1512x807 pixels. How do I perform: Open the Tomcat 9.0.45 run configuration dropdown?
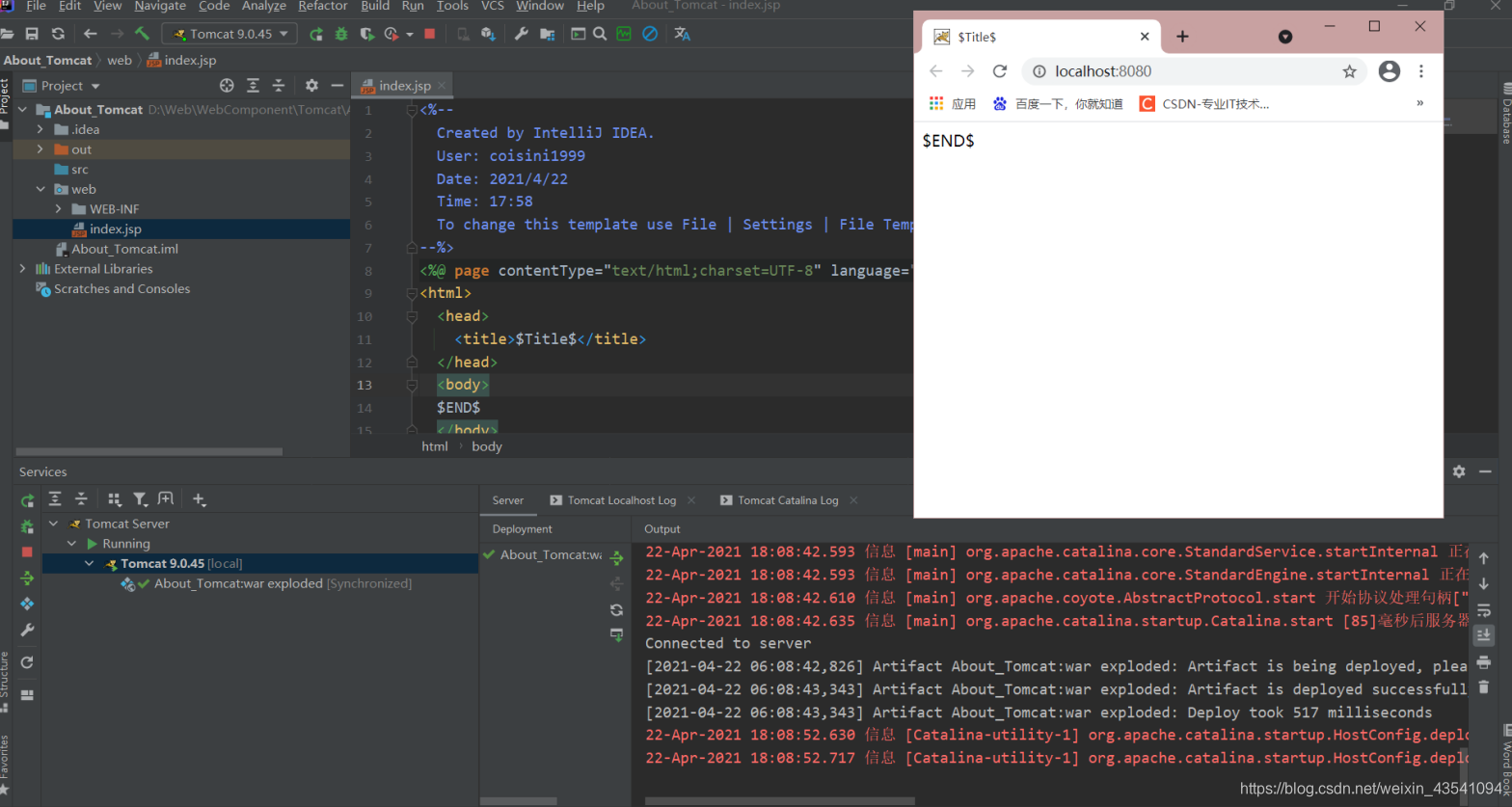pyautogui.click(x=229, y=34)
